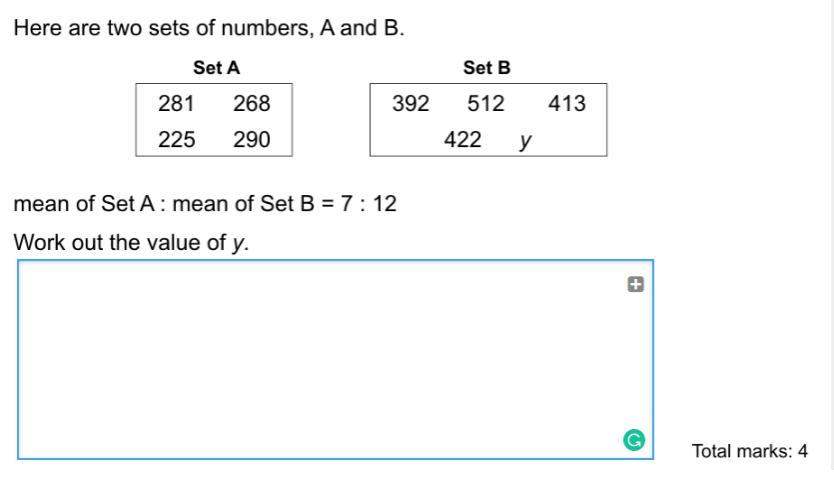Click the 'Work out the value of y' prompt
The height and width of the screenshot is (483, 834).
pos(131,243)
